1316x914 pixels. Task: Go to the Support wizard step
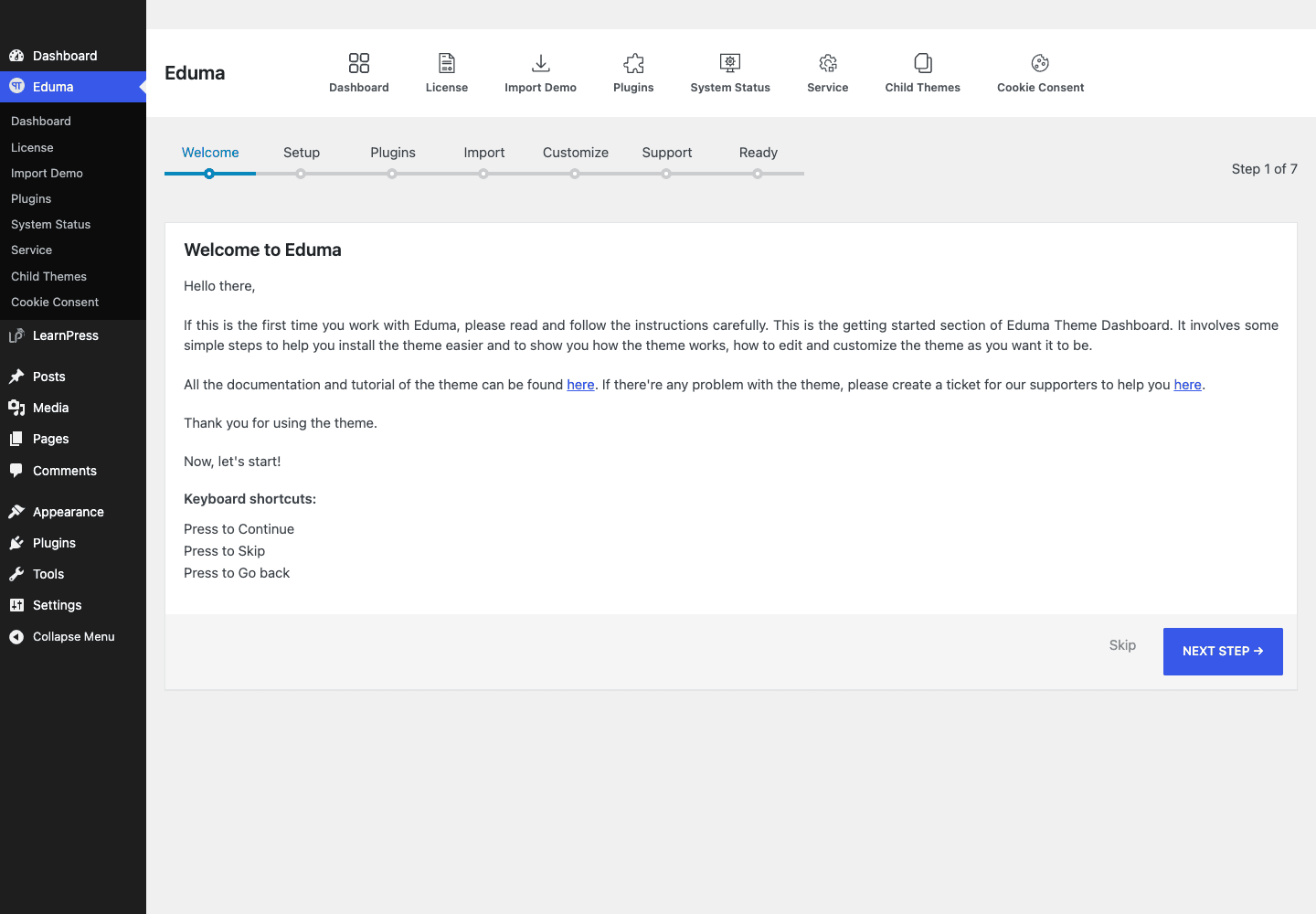click(667, 153)
